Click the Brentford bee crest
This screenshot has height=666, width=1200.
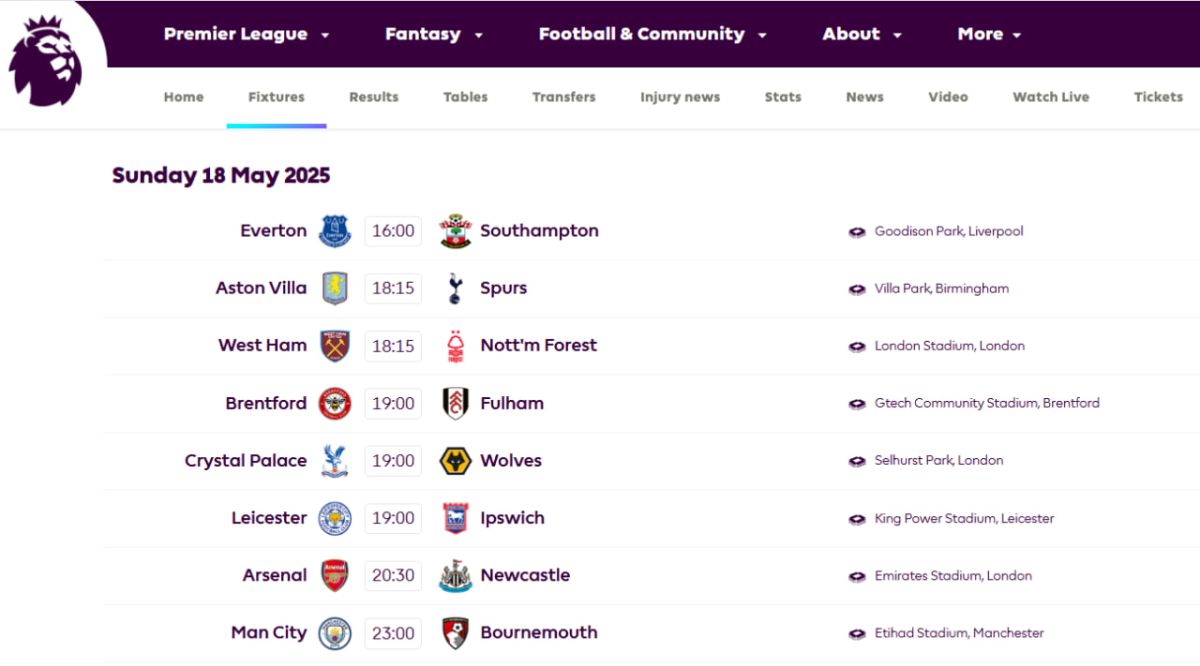coord(335,403)
